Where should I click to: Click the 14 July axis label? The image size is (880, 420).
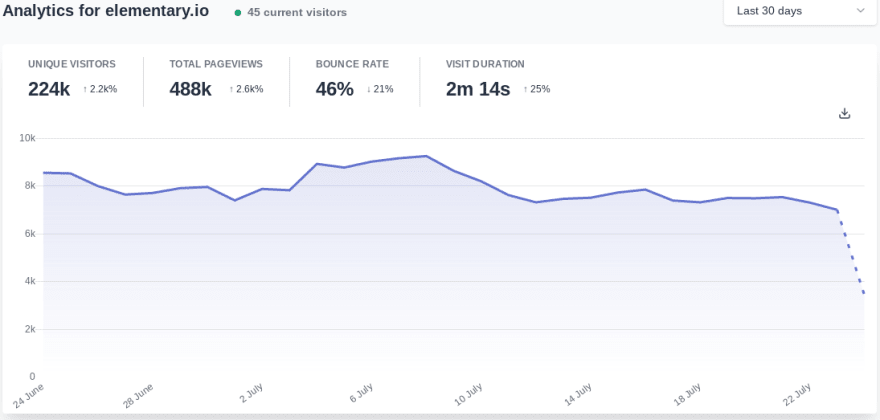579,395
